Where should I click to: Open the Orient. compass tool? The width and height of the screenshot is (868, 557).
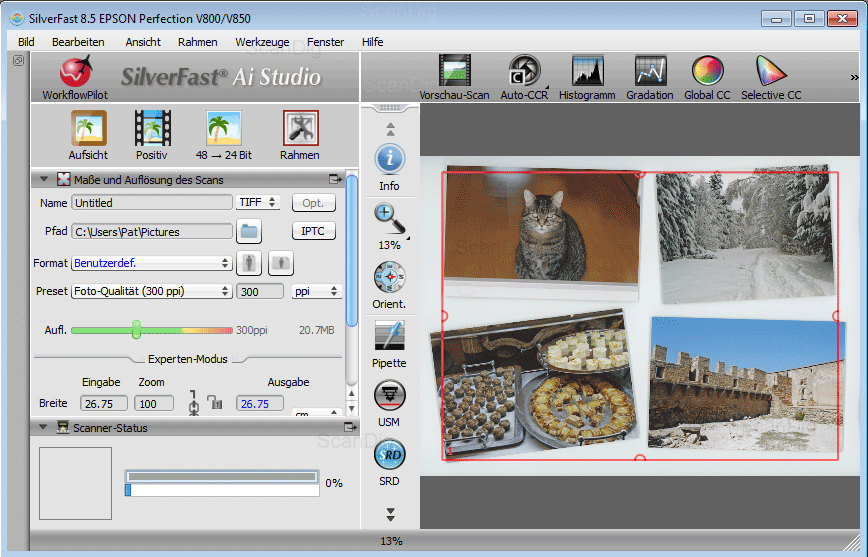[x=390, y=277]
